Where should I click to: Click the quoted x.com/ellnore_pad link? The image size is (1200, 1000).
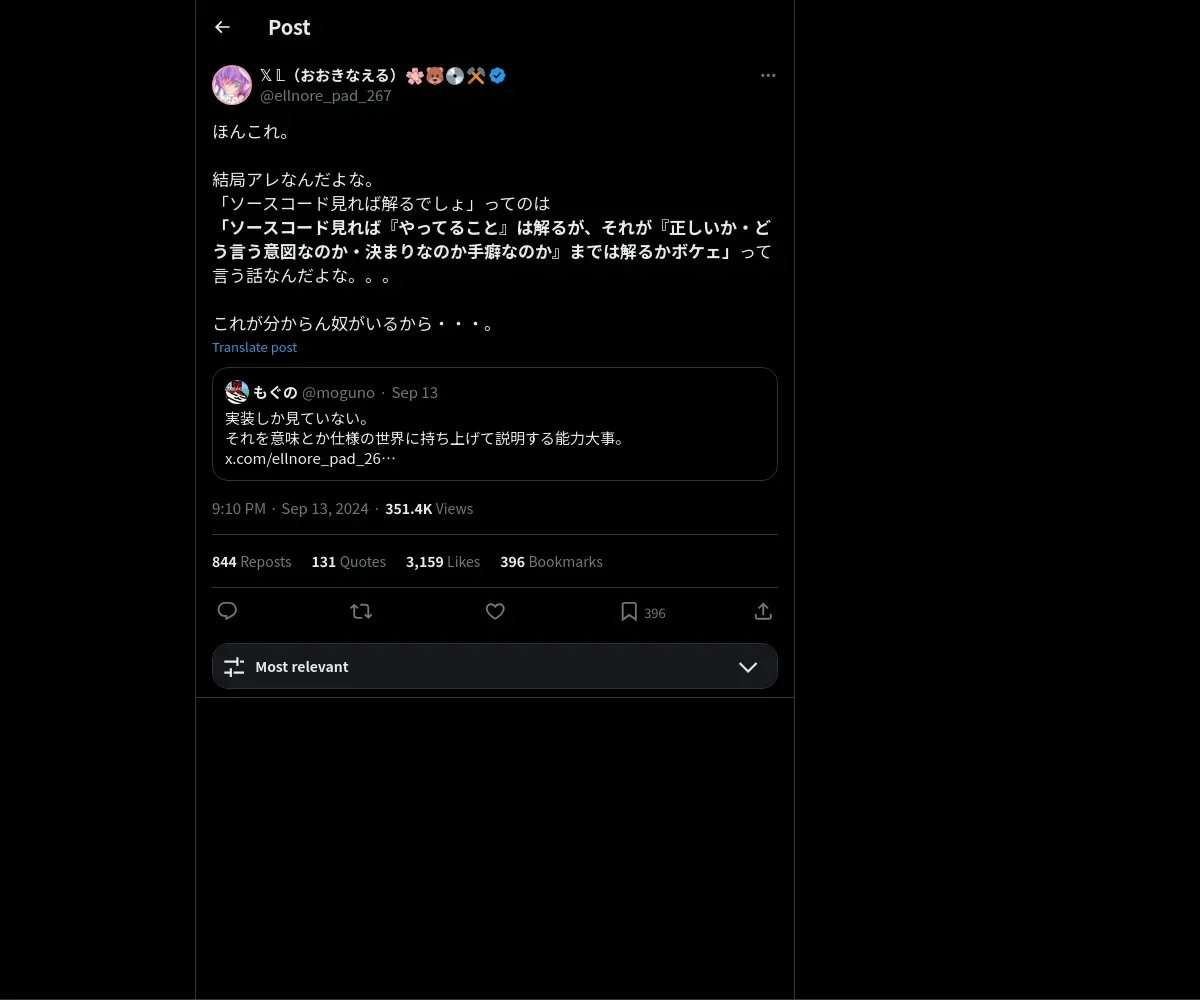pyautogui.click(x=310, y=459)
